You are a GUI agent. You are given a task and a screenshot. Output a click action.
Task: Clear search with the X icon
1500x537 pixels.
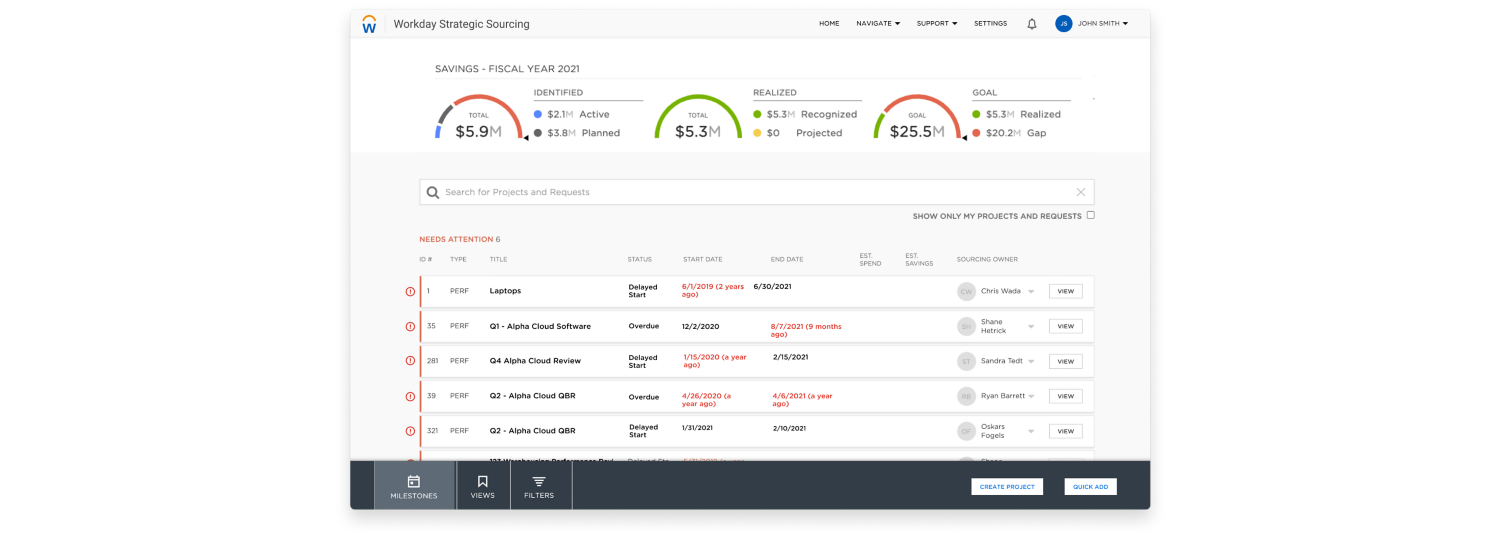coord(1081,192)
